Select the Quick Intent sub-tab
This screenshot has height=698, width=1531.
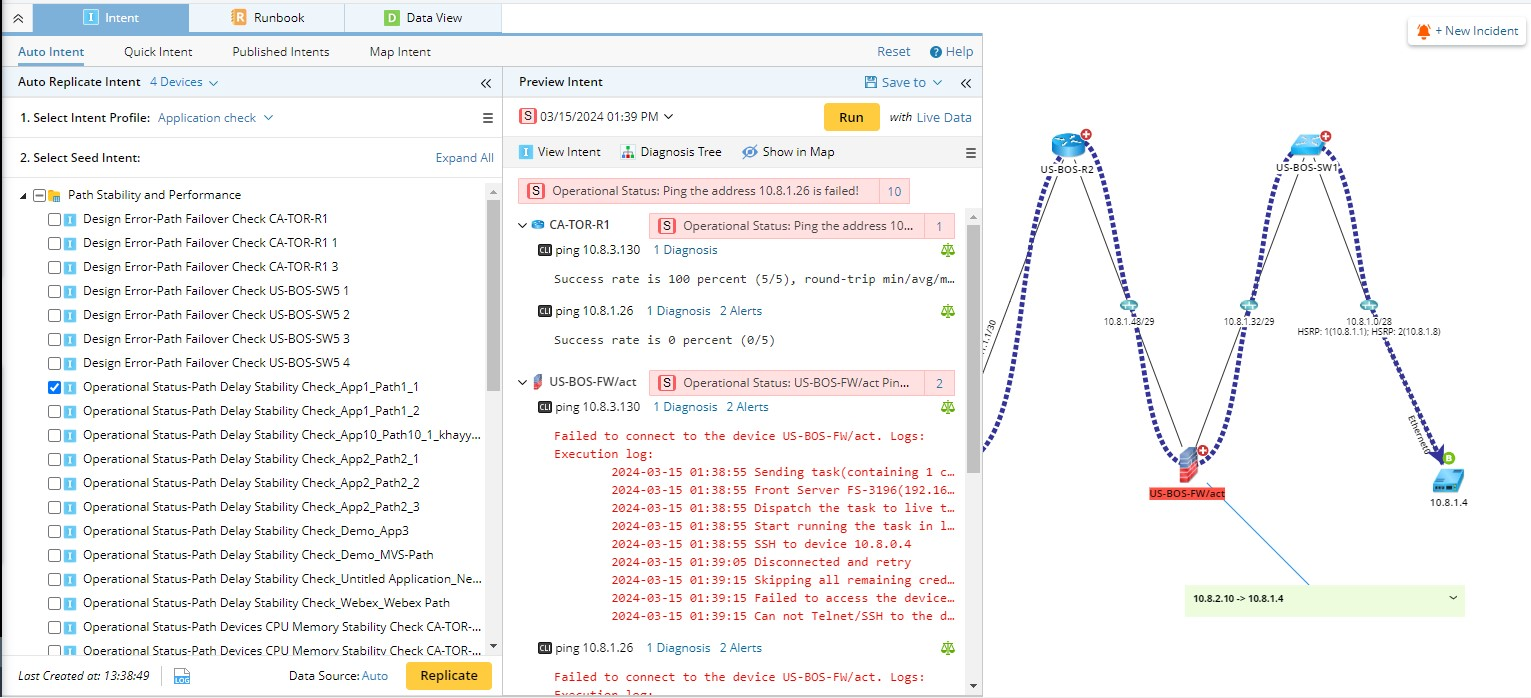[x=158, y=52]
